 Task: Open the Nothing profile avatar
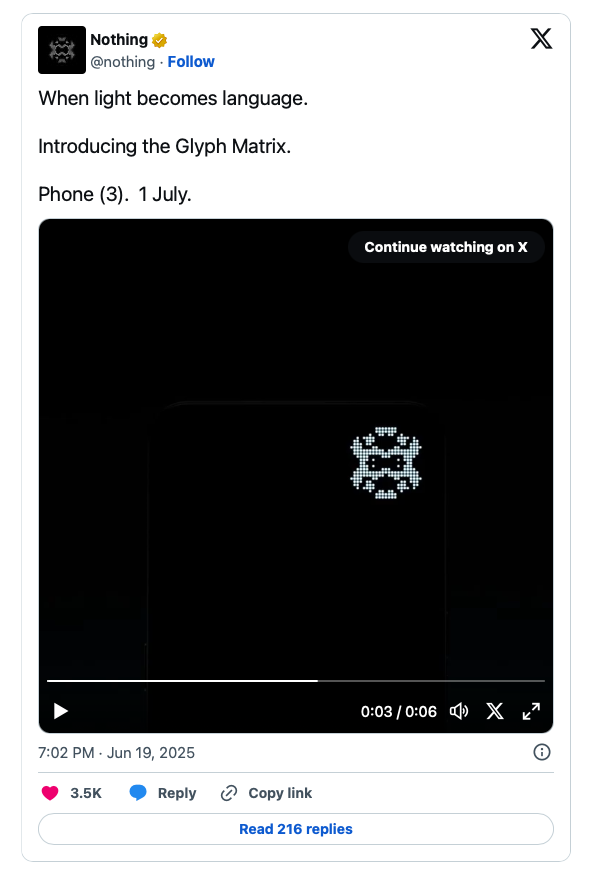pos(62,50)
